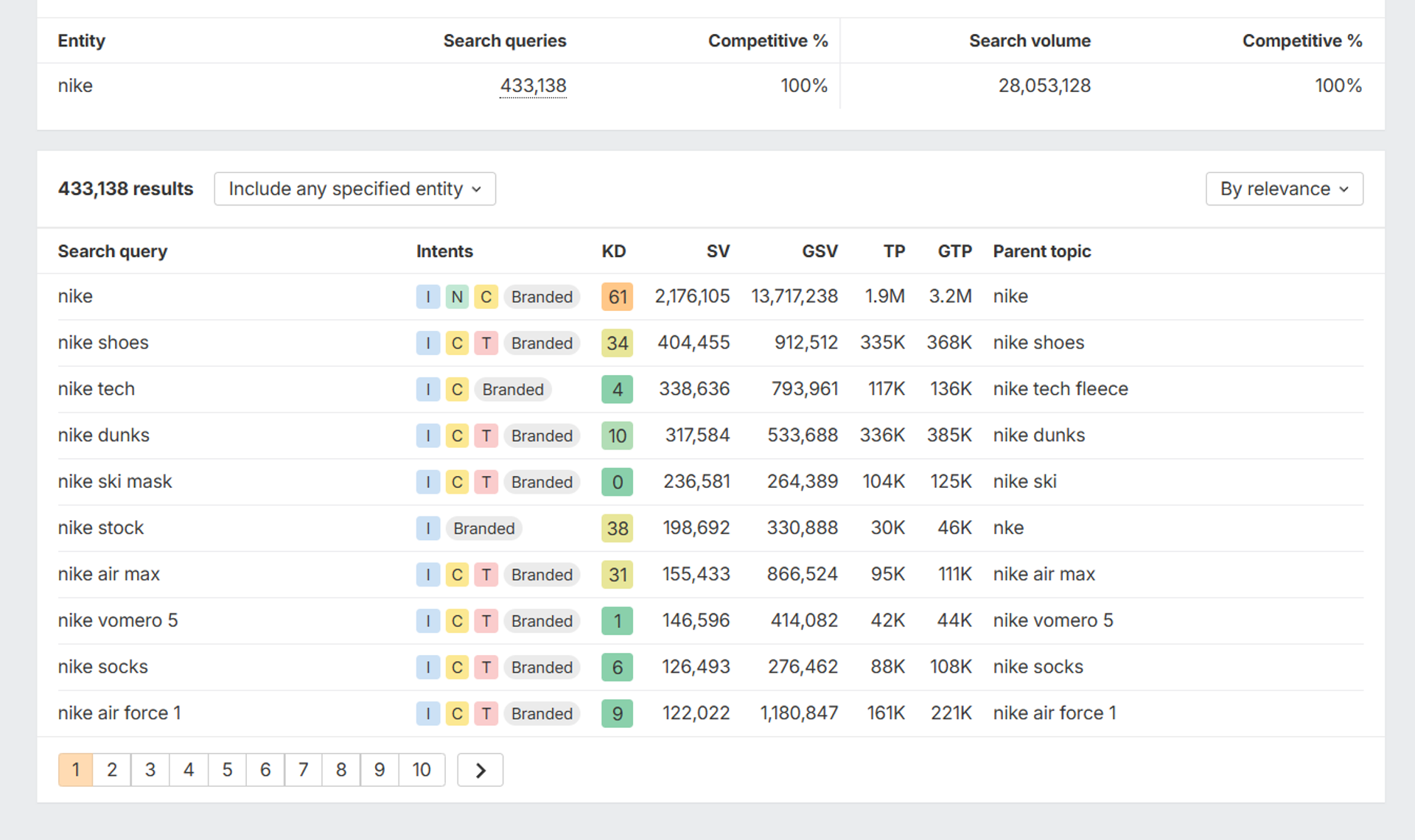Select the 'nike tech' search query
Image resolution: width=1415 pixels, height=840 pixels.
(97, 389)
